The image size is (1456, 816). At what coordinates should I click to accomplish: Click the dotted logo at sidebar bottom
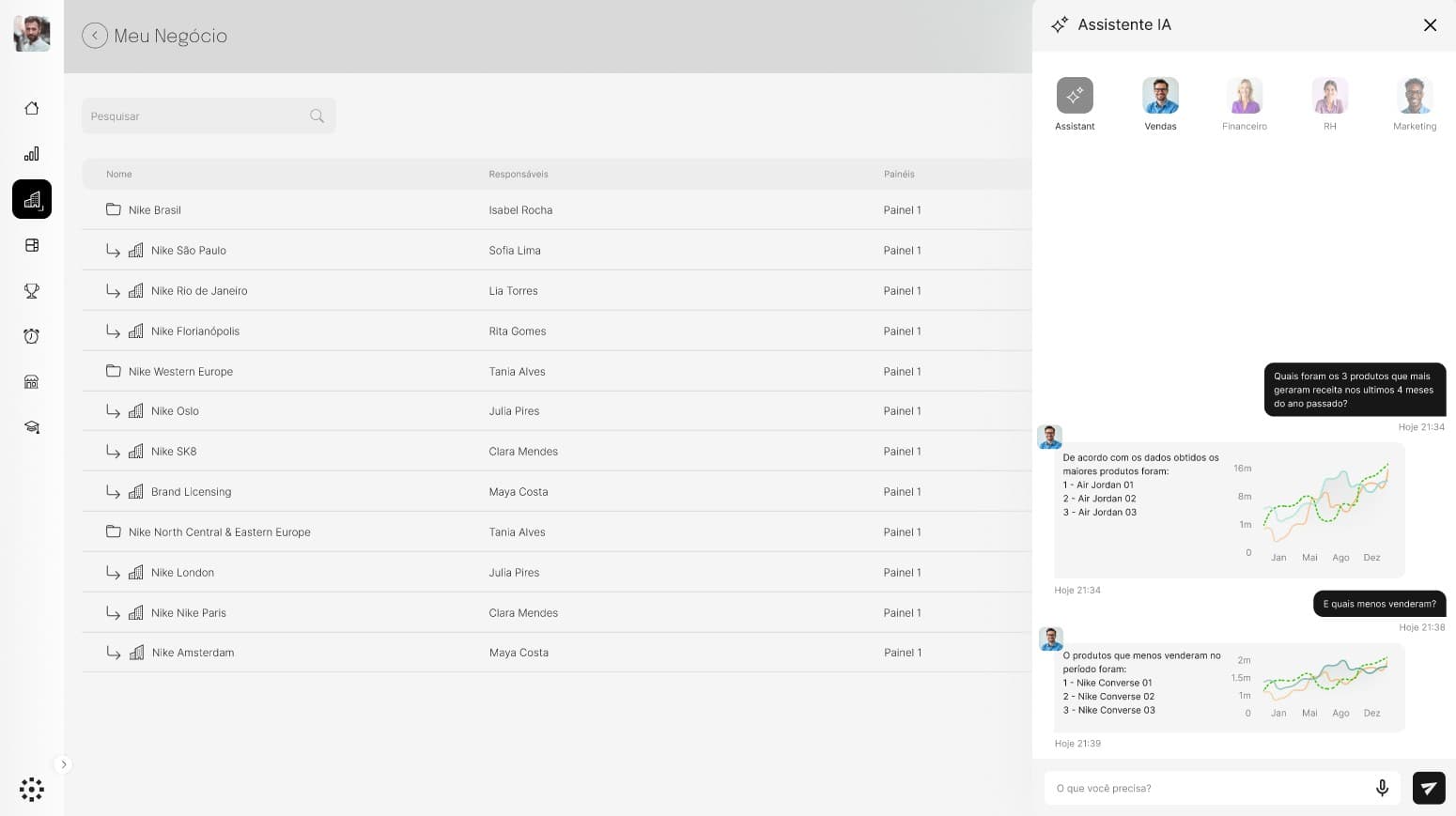32,790
